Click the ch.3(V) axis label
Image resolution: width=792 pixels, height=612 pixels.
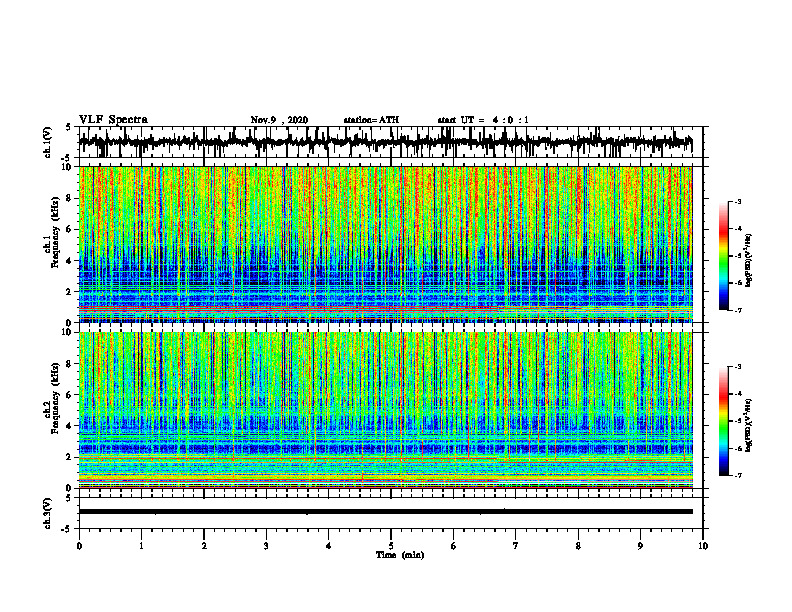click(48, 513)
